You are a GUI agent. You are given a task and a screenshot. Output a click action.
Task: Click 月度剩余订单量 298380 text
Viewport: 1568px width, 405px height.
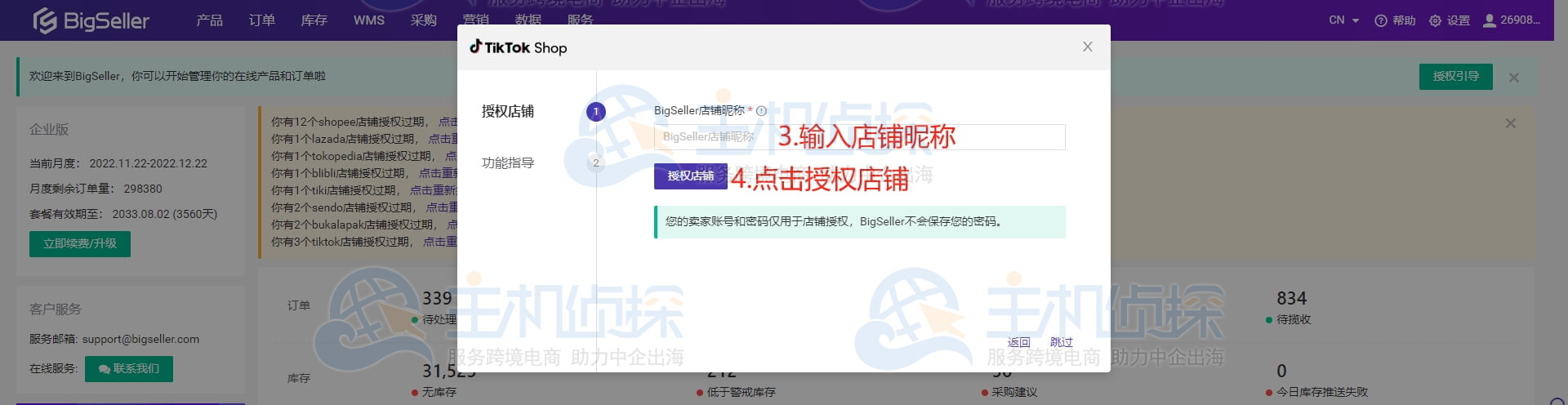96,189
